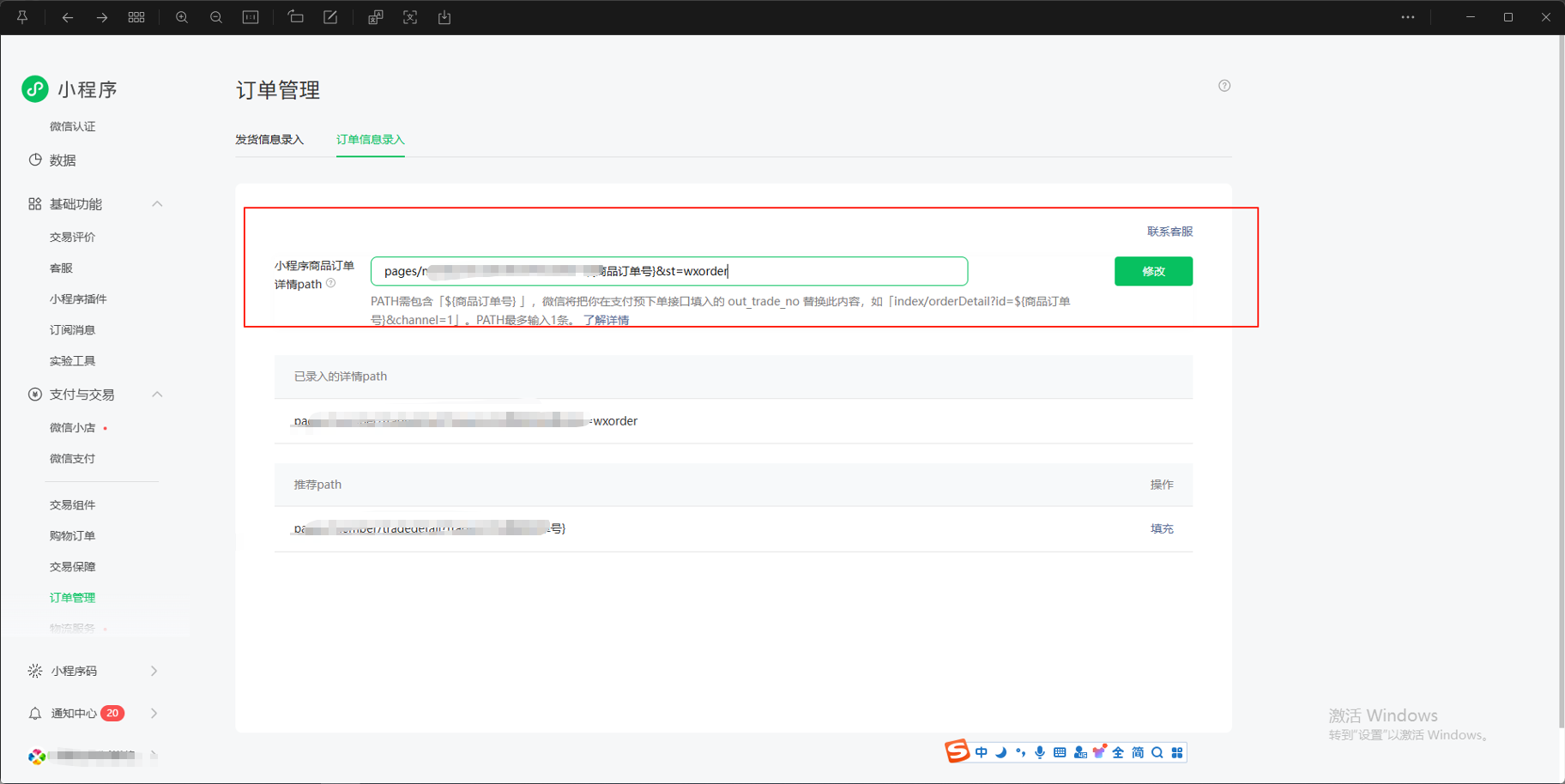Open the Sogou skin shirt icon

coord(1099,752)
